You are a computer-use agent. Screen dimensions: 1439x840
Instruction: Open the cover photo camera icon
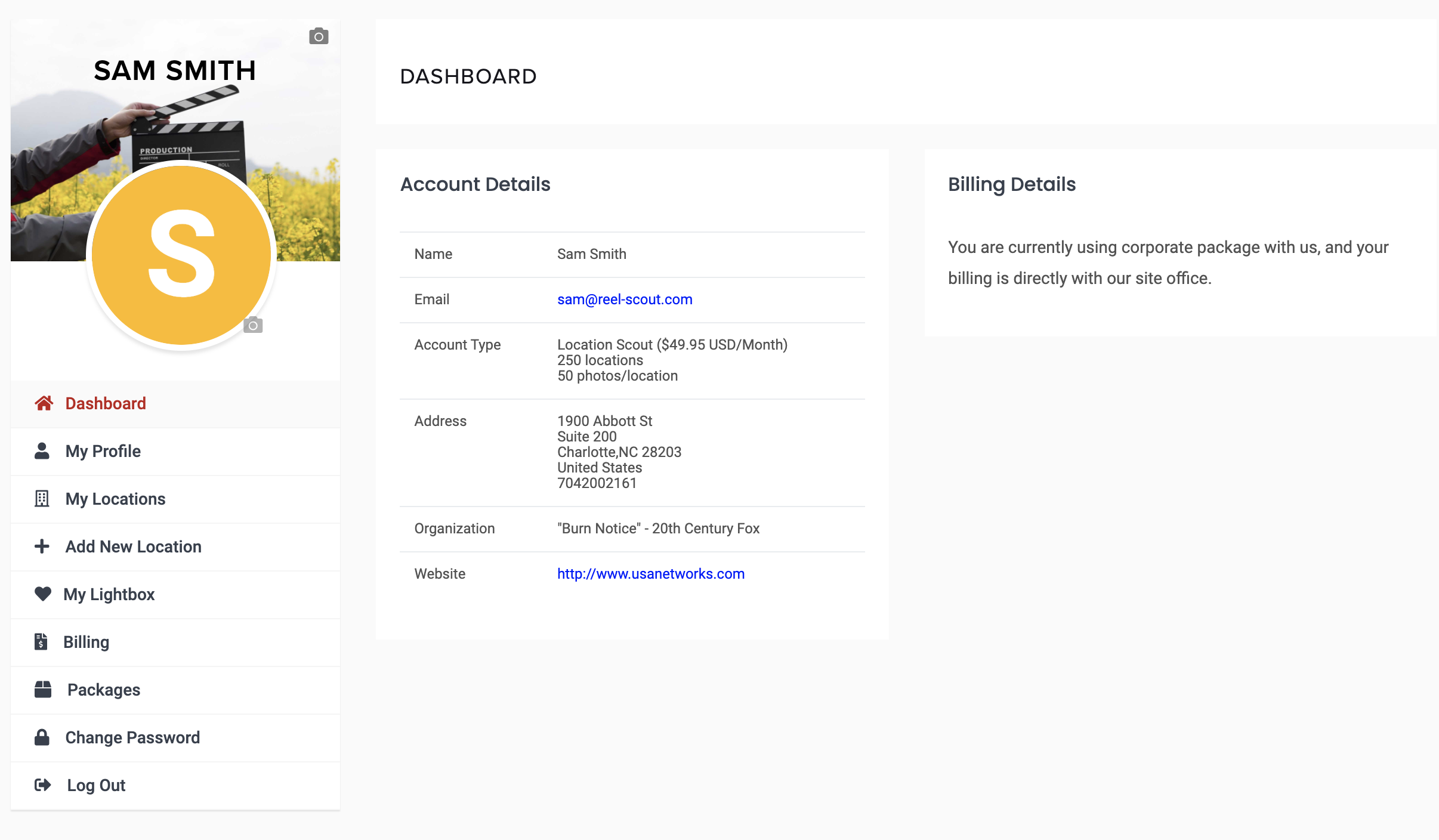tap(319, 36)
